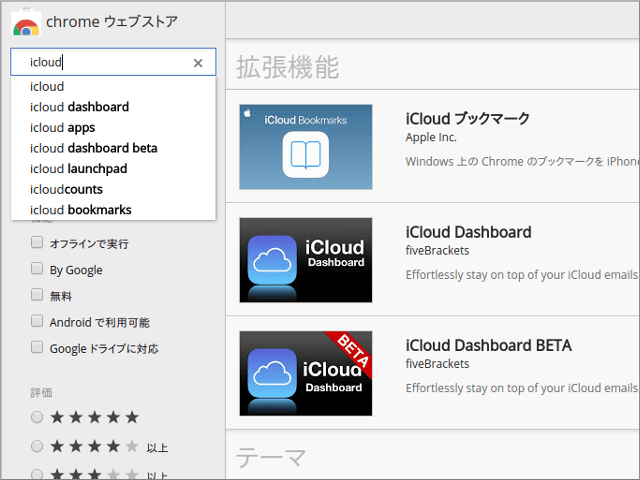Click the Chrome Web Store logo icon
640x480 pixels.
click(26, 22)
